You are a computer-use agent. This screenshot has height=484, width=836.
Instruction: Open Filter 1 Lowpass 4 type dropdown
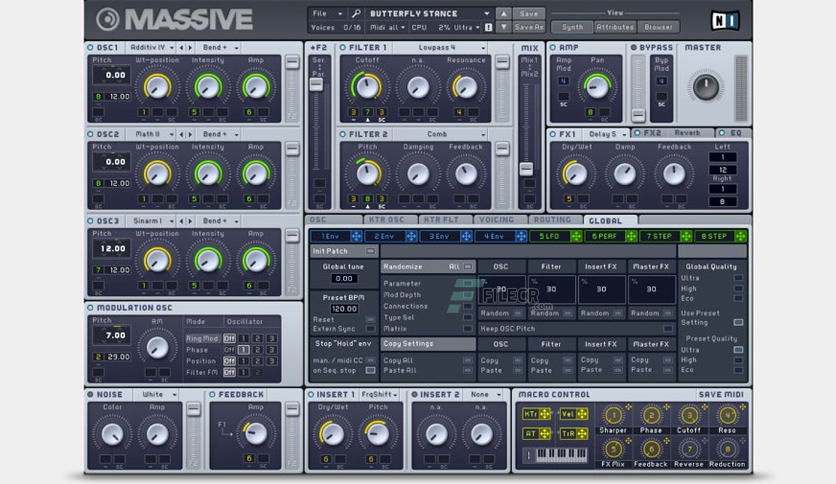(x=441, y=47)
